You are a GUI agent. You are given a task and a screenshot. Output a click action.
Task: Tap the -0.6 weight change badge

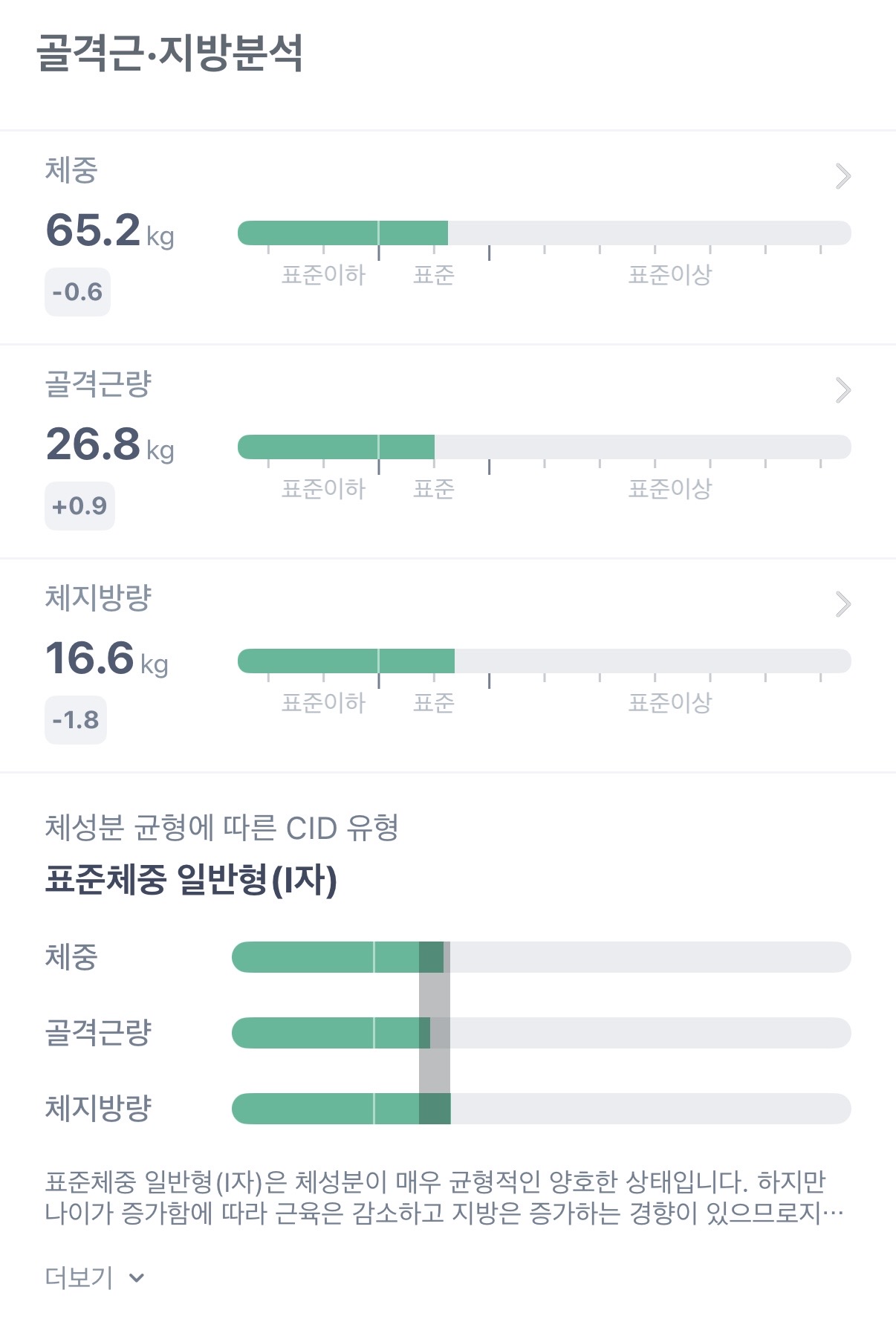pyautogui.click(x=77, y=292)
